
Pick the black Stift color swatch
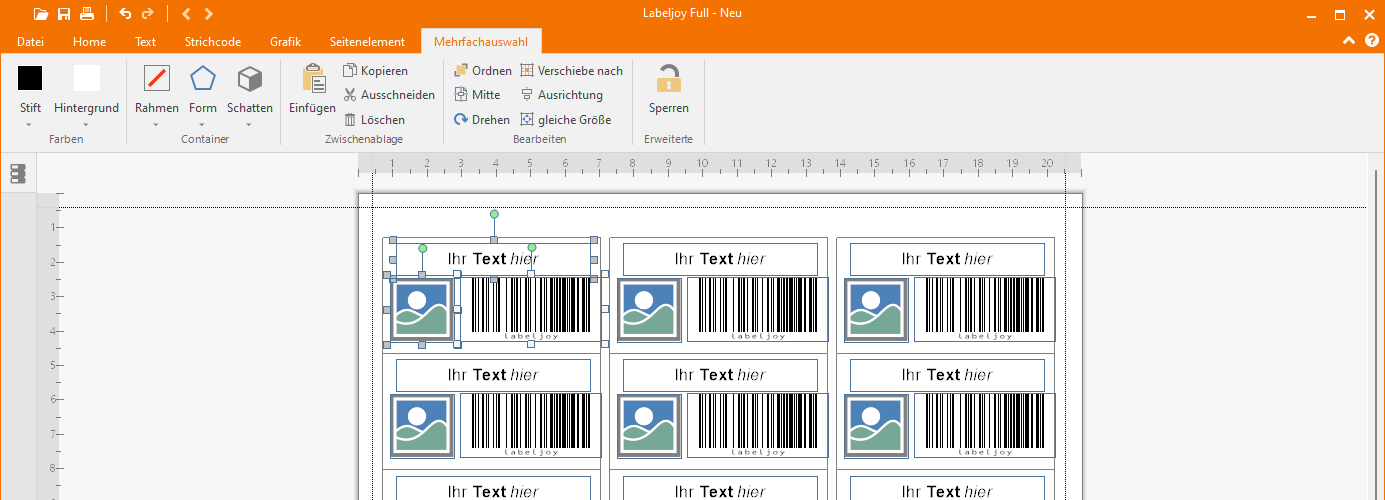[30, 78]
